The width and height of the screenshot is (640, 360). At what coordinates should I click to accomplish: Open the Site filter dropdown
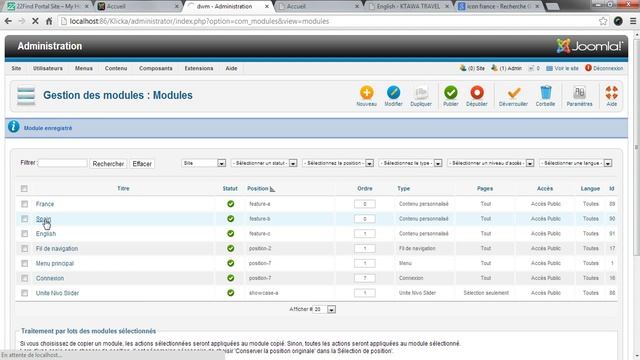(x=204, y=163)
